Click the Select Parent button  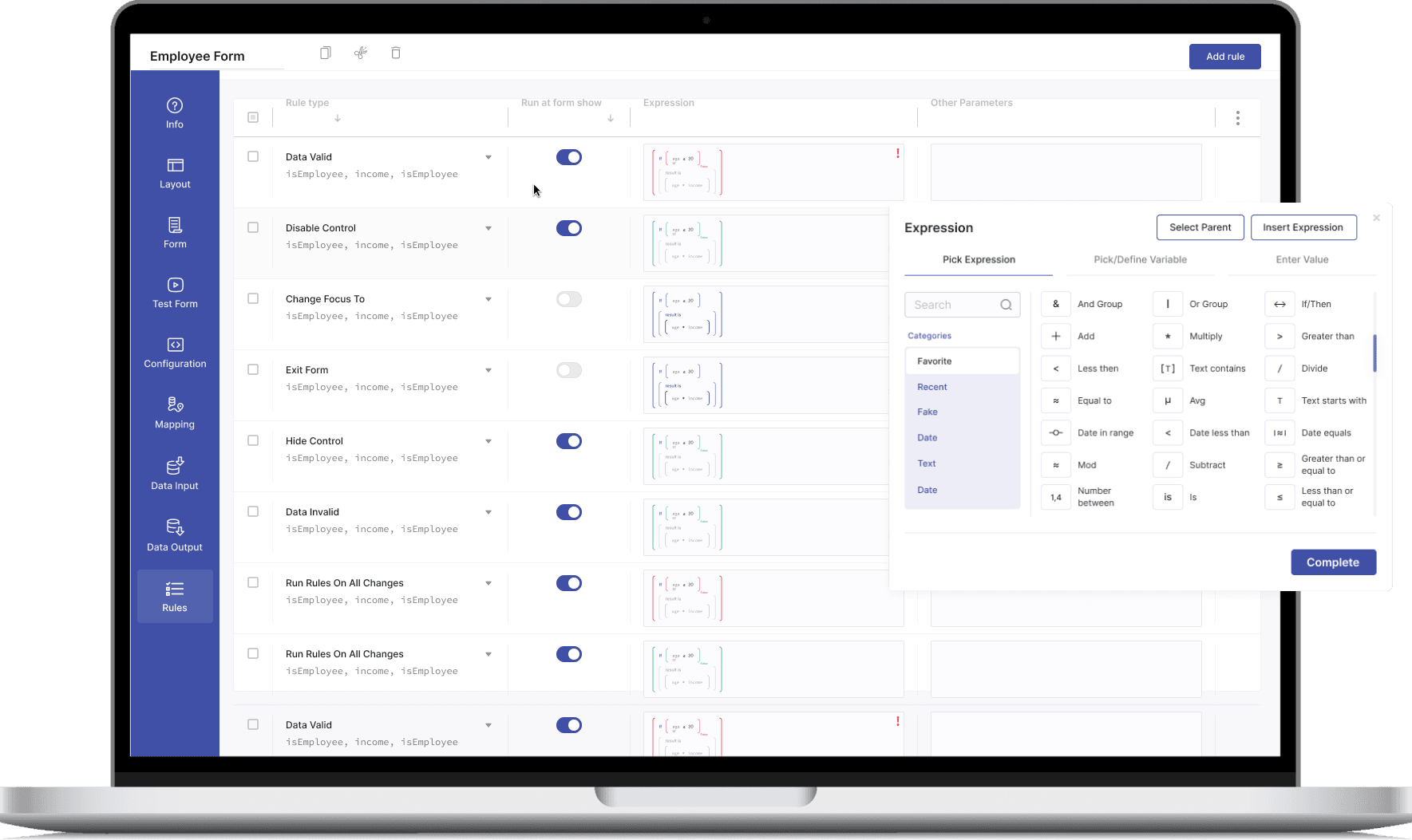pos(1200,227)
